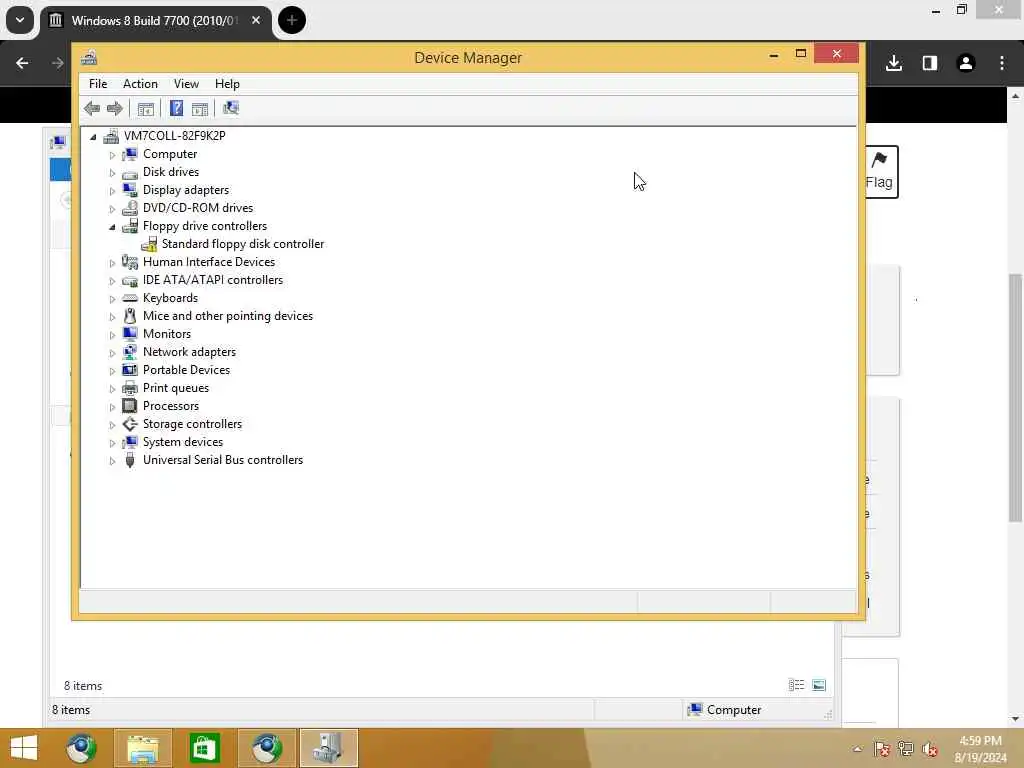Screen dimensions: 1024x768
Task: Select Standard floppy disk controller device
Action: pos(242,244)
